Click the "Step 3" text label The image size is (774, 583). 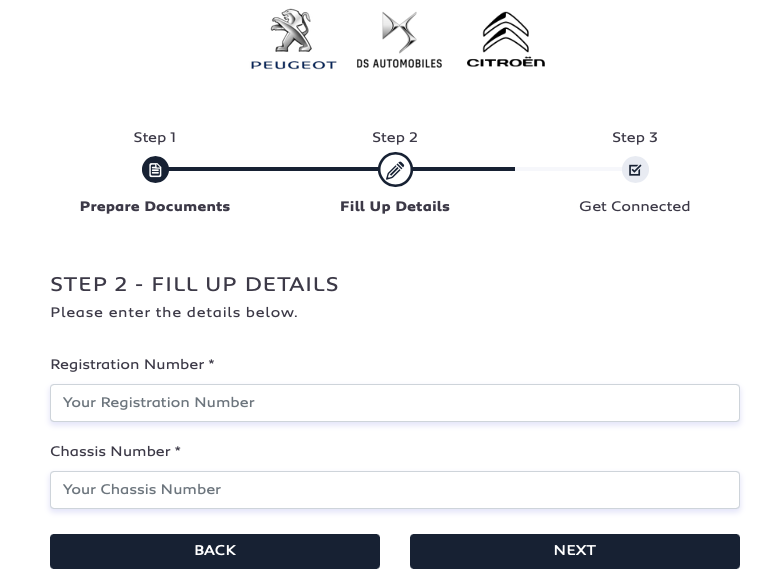635,138
